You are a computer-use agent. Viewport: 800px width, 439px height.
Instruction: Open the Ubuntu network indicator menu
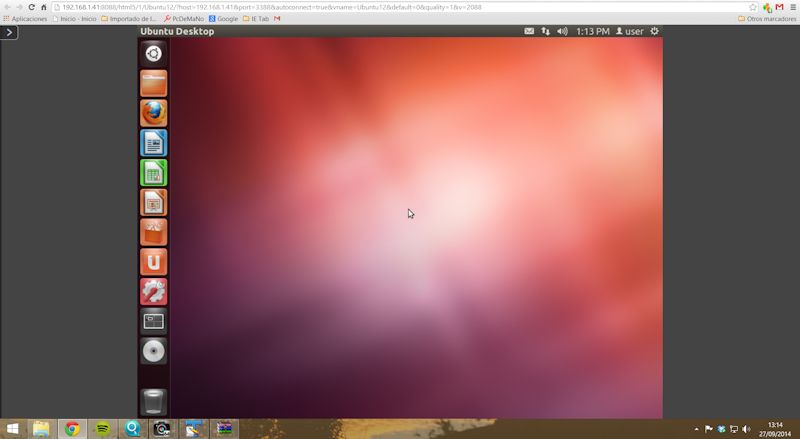545,31
